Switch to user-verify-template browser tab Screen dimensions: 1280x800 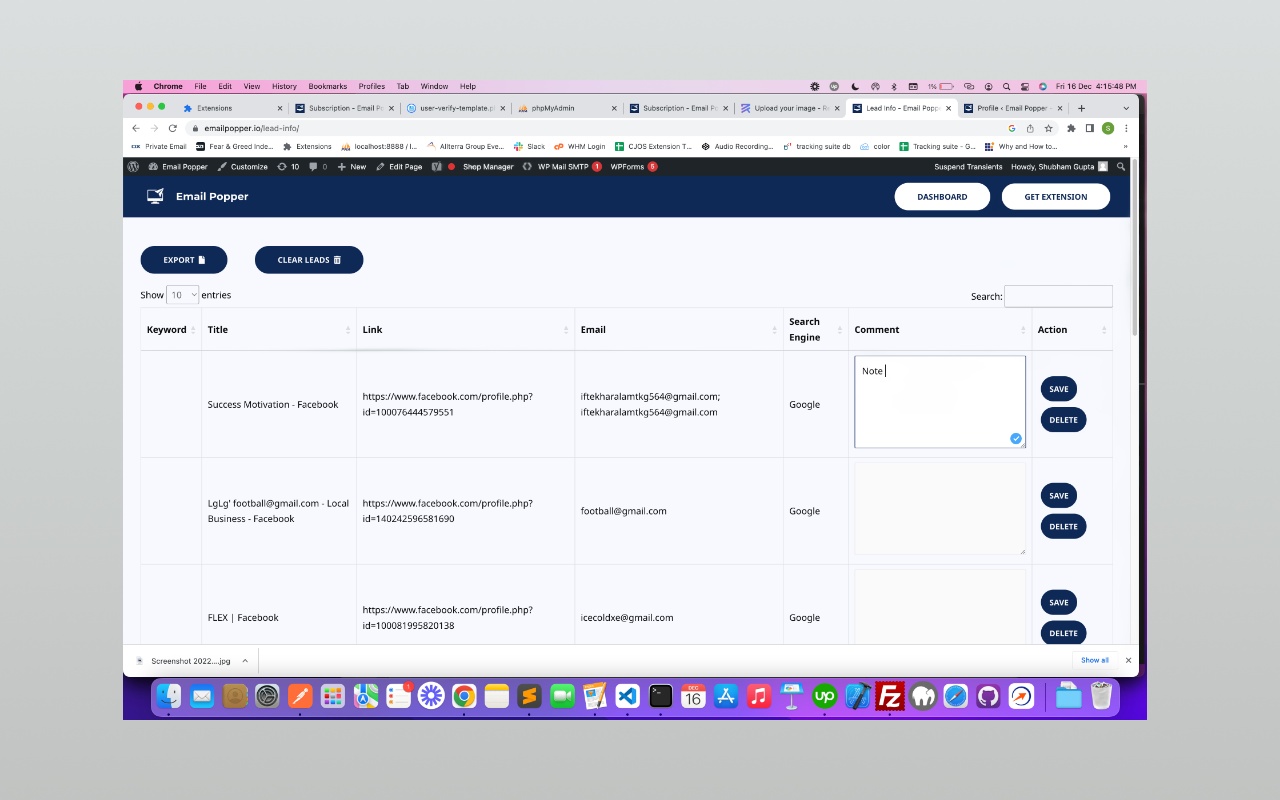pyautogui.click(x=456, y=108)
